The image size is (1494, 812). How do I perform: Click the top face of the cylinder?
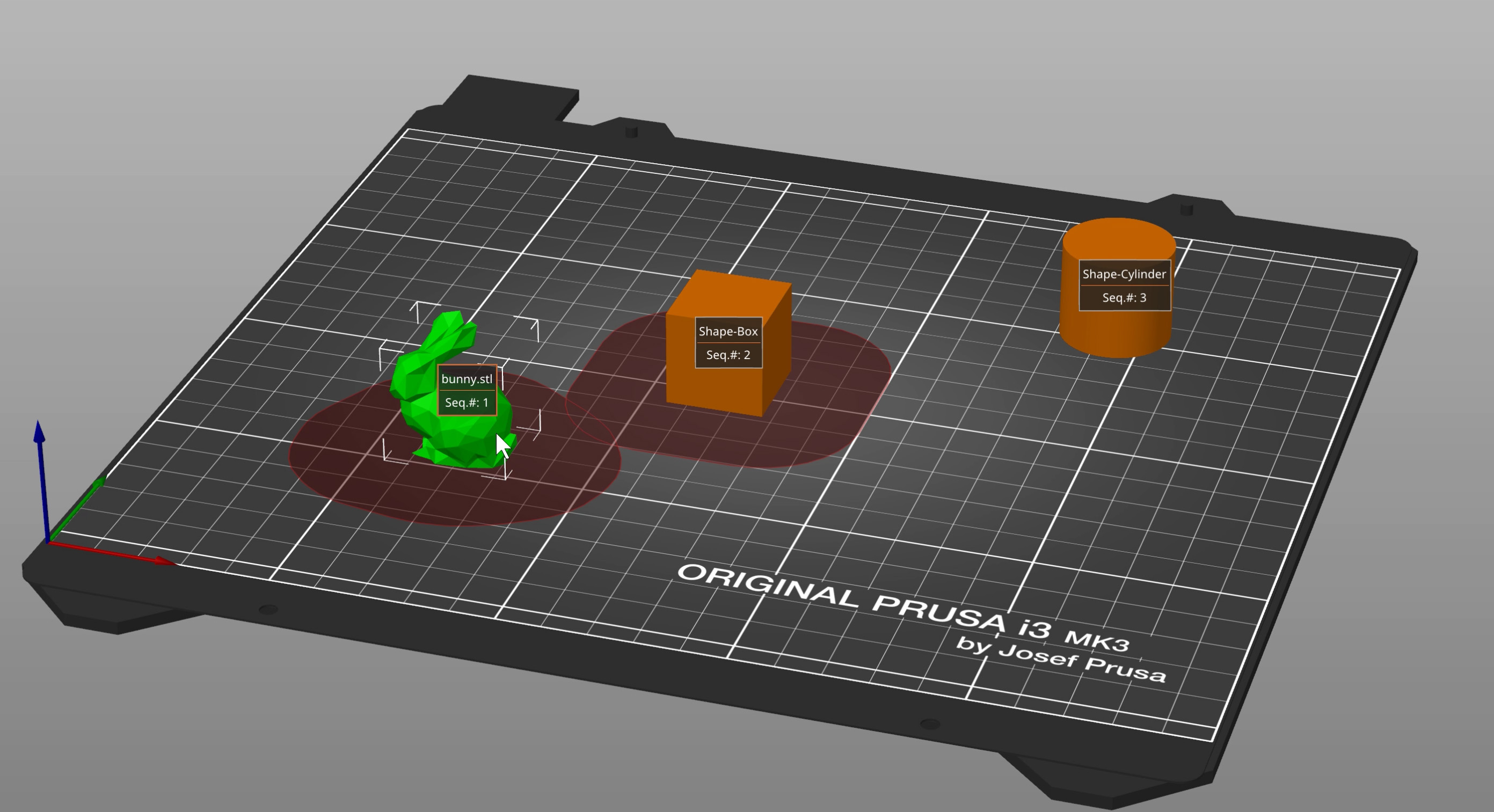1119,239
